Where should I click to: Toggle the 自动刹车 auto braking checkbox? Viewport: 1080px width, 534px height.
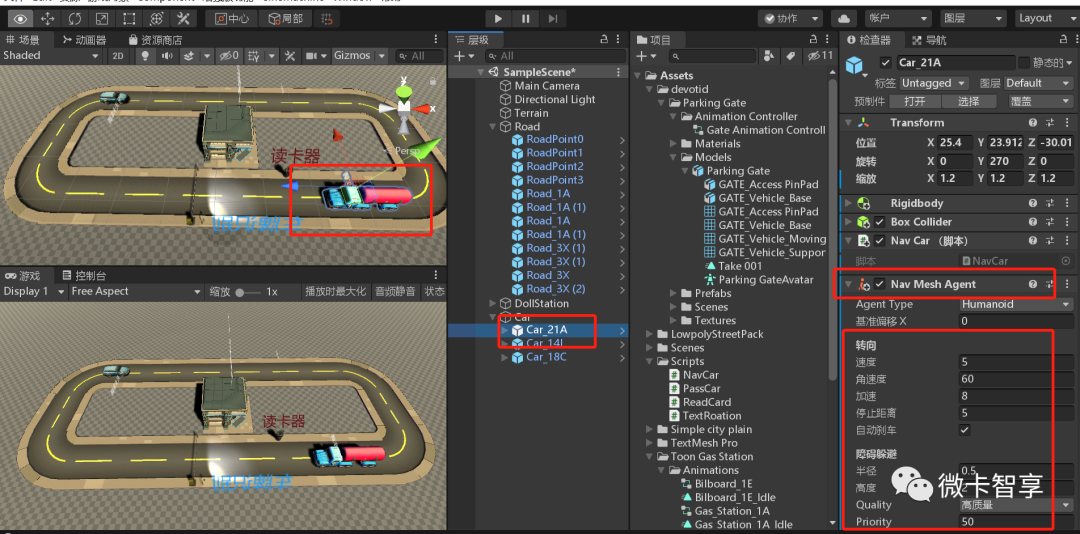[x=964, y=430]
